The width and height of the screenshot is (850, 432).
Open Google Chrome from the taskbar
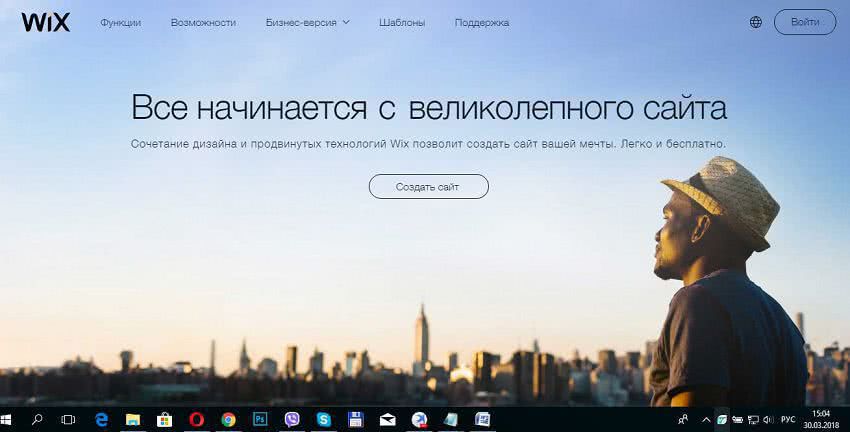click(x=228, y=420)
